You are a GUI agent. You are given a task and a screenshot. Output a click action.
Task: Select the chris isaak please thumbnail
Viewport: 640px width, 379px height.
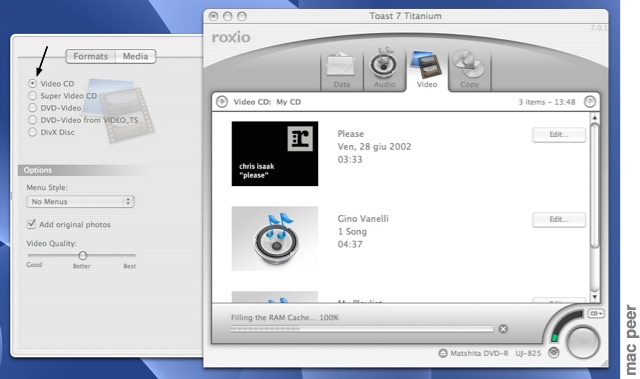pos(275,154)
